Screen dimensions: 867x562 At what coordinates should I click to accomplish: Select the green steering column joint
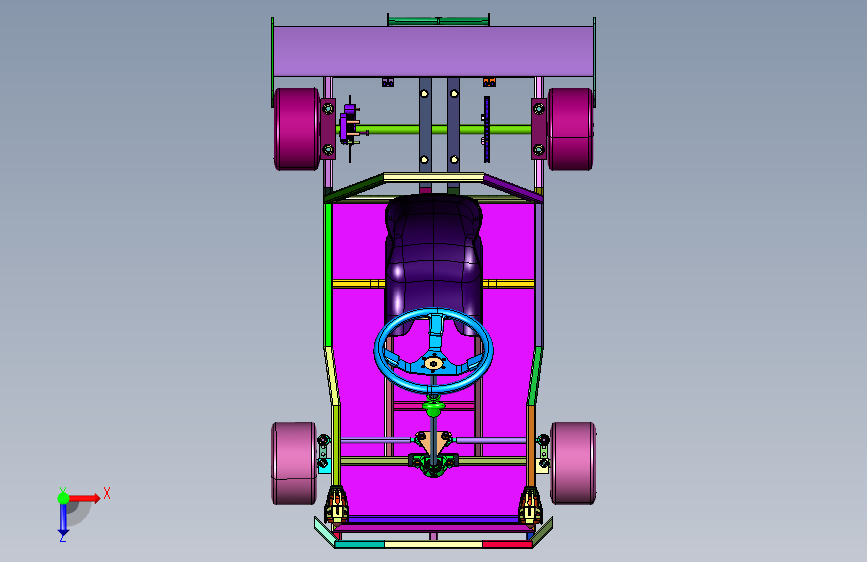[434, 407]
